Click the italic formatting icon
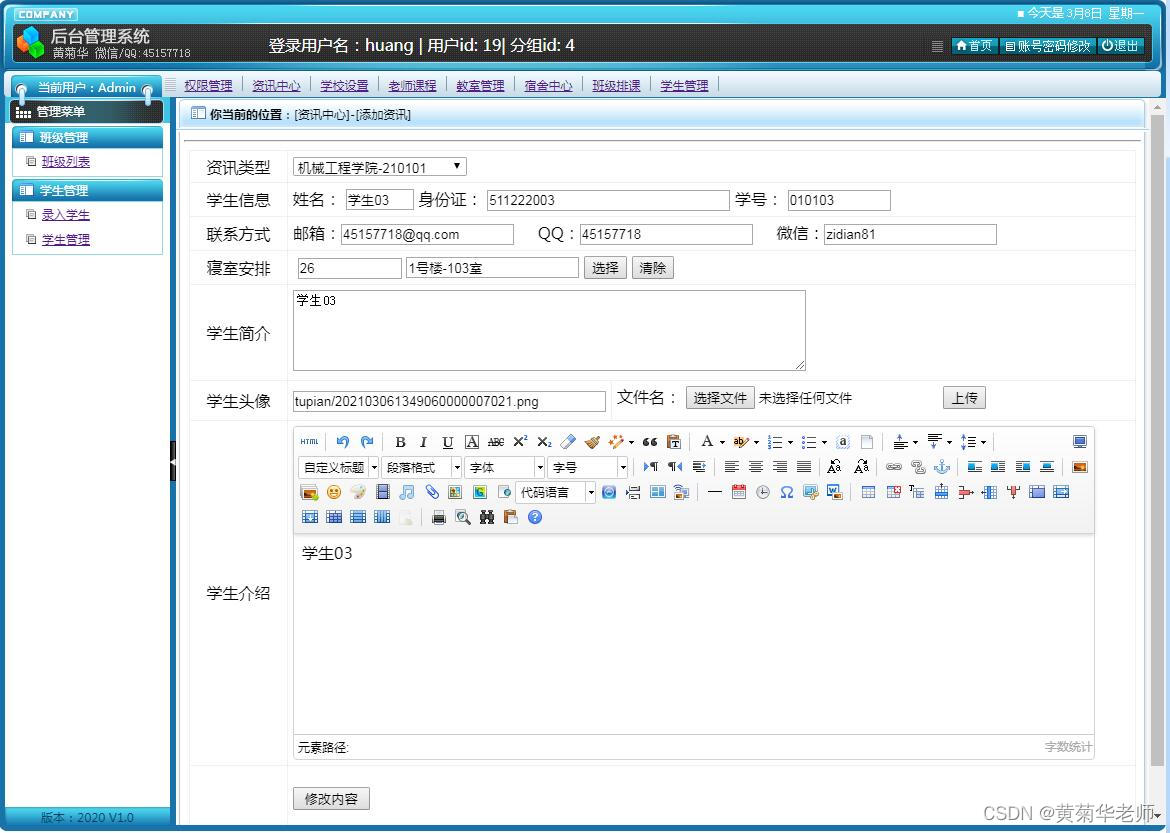 (424, 441)
